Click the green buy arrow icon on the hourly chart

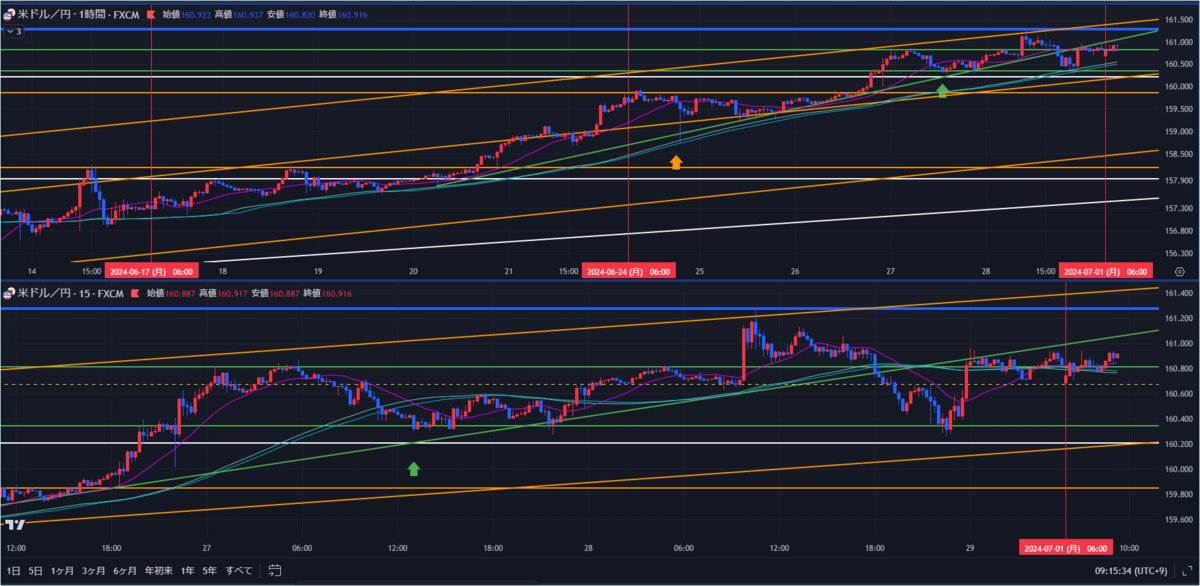point(943,90)
